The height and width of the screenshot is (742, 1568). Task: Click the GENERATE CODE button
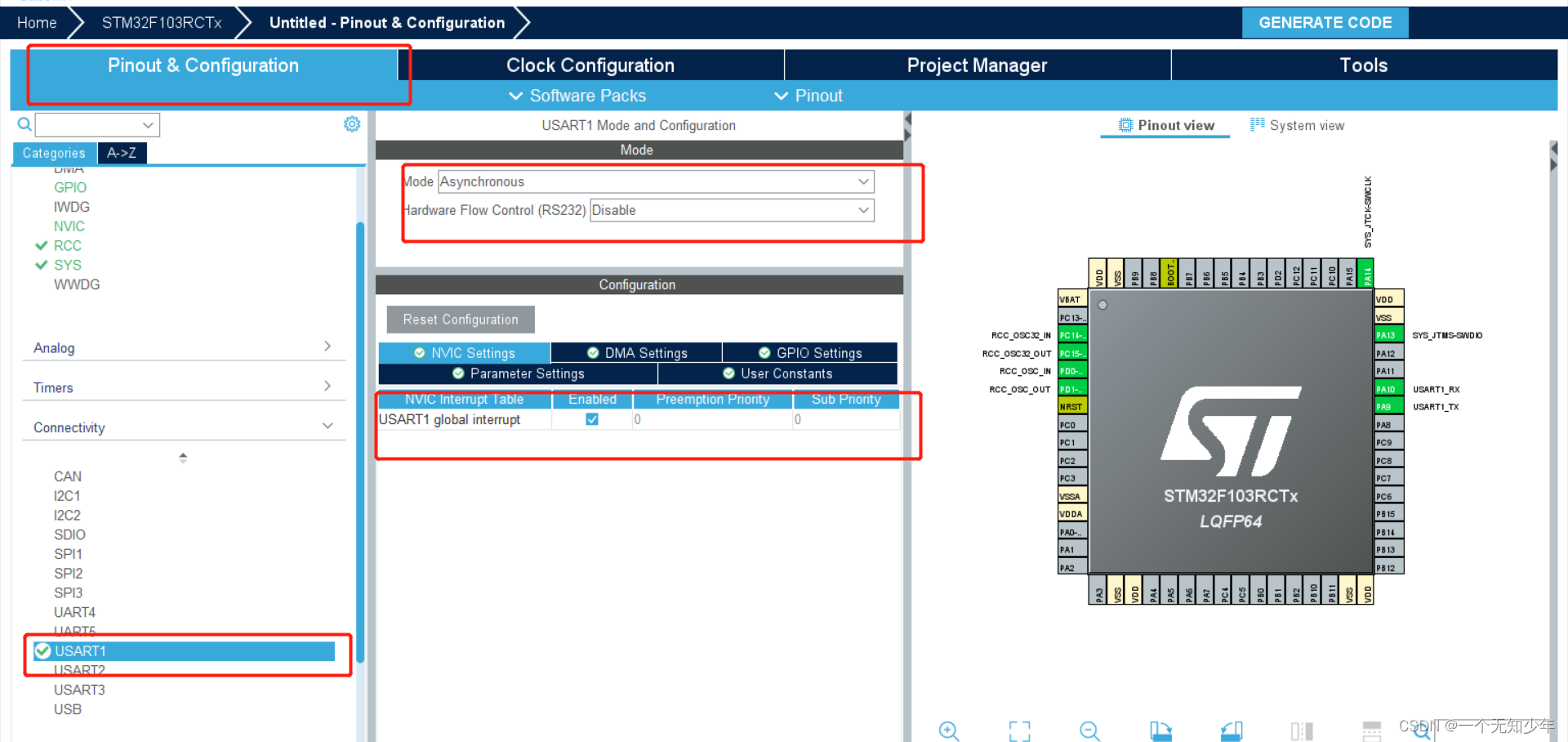[1325, 22]
